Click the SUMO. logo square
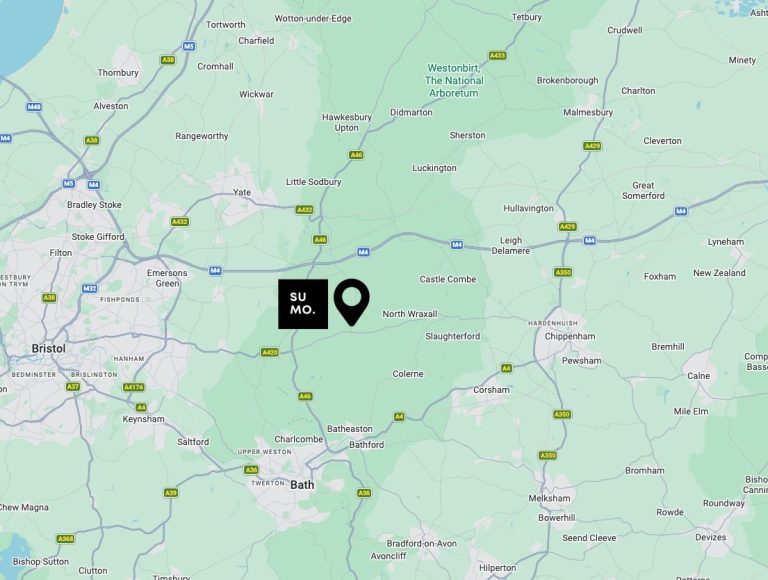Screen dimensions: 768x580 [303, 304]
